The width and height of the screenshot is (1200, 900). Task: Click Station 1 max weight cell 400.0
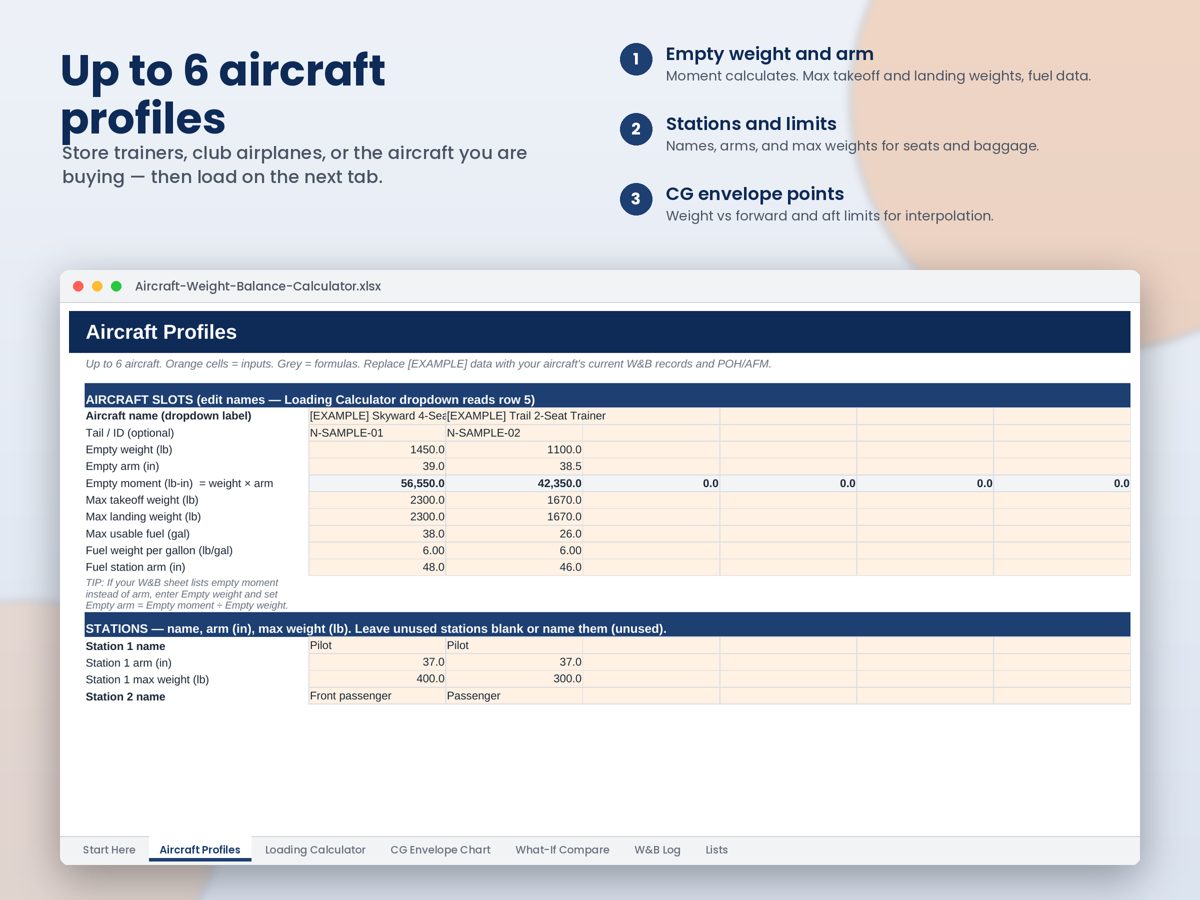377,679
